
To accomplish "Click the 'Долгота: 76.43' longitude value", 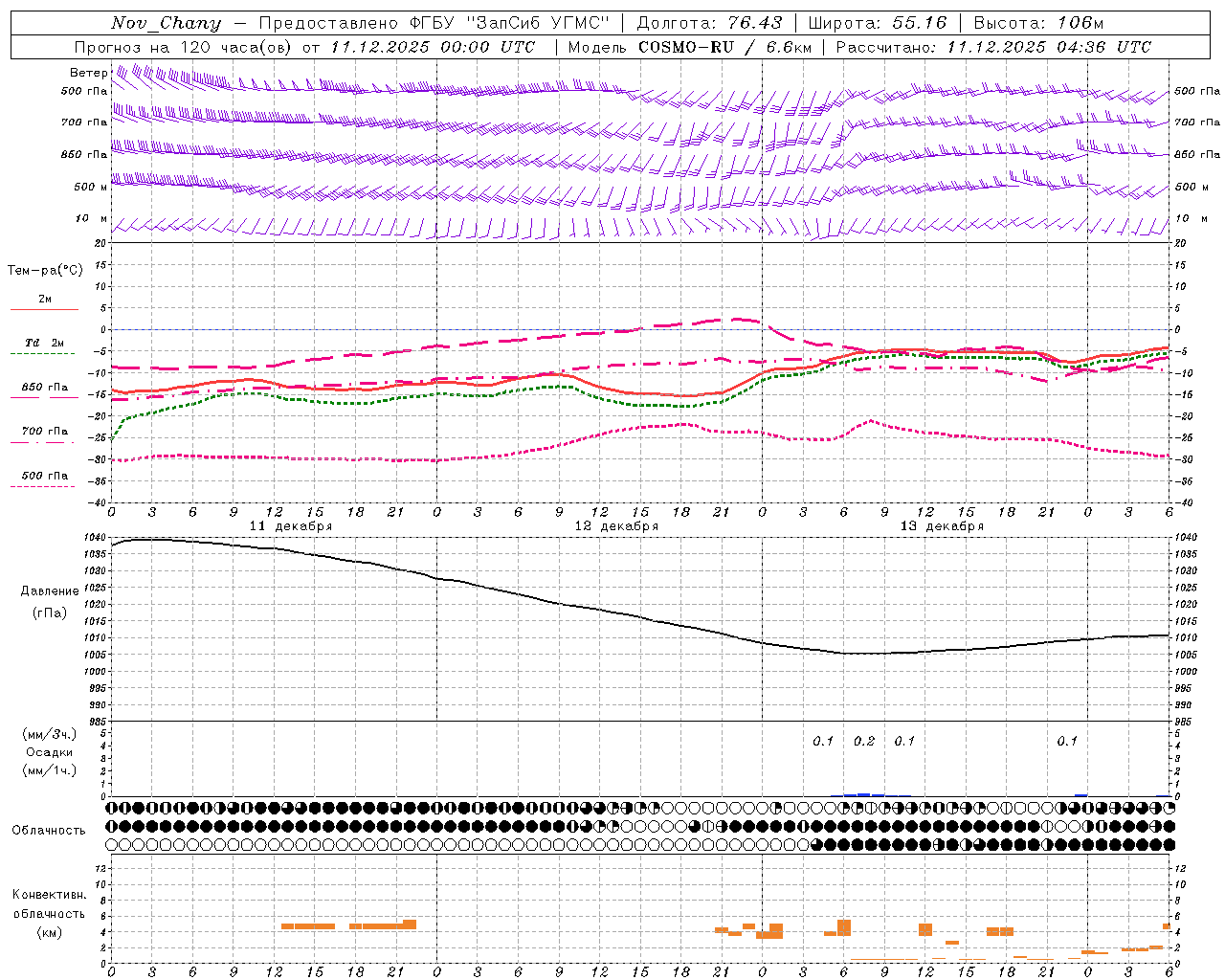I will (x=709, y=23).
